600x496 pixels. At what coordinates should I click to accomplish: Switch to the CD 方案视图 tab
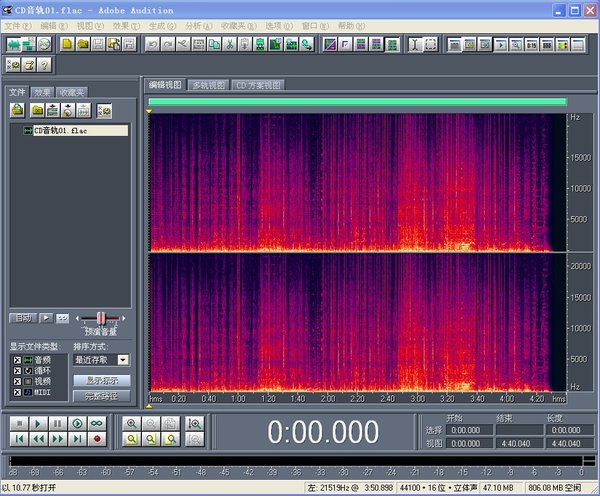point(258,85)
